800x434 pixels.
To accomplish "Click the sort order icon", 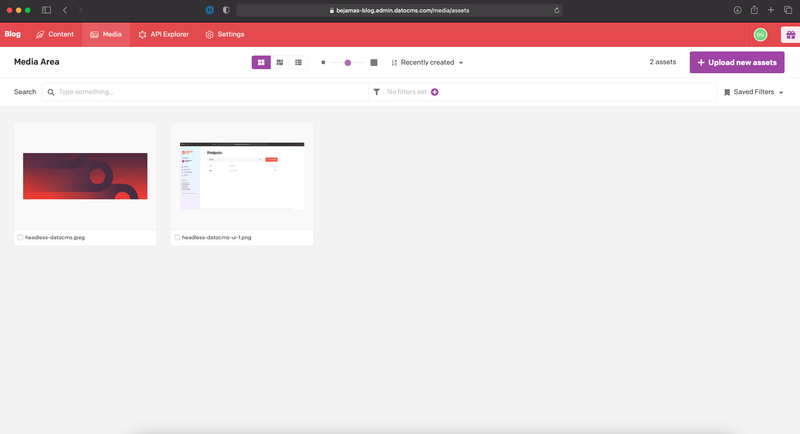I will pos(394,63).
